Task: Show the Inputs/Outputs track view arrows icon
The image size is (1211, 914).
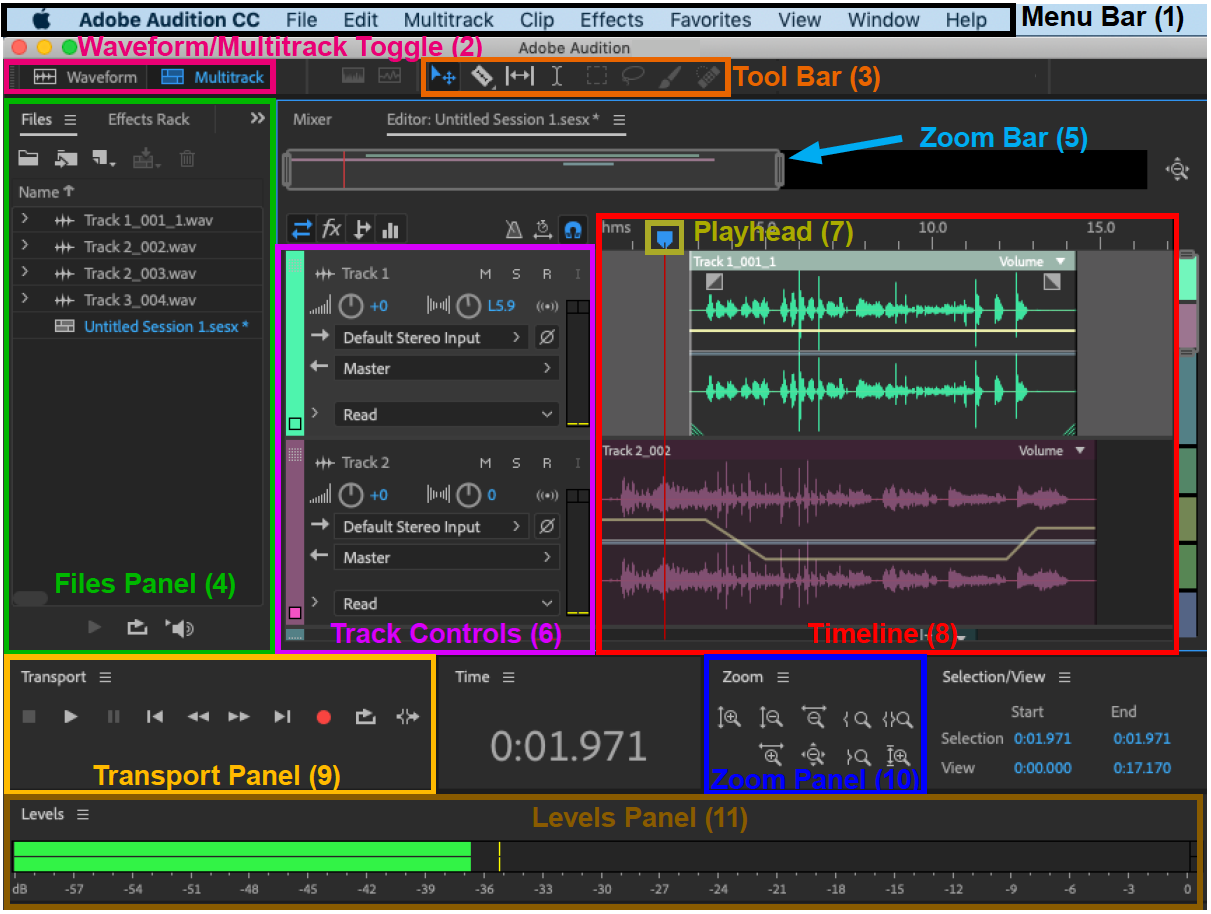Action: [x=301, y=229]
